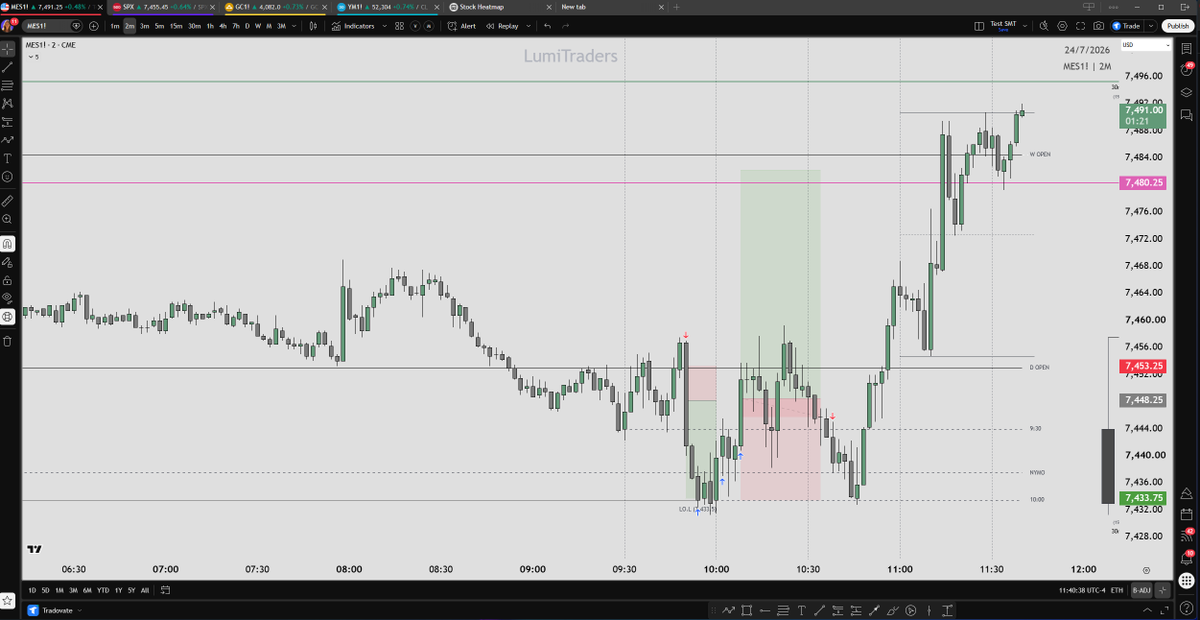This screenshot has width=1200, height=620.
Task: Open the forecasting and measurement tools
Action: [7, 121]
